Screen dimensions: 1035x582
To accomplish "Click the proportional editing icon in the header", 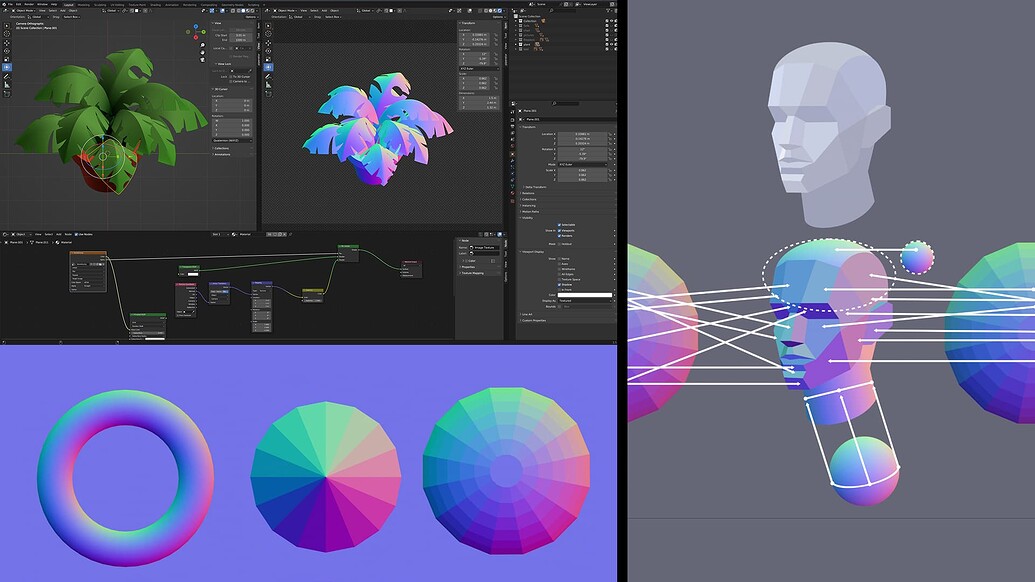I will click(134, 10).
